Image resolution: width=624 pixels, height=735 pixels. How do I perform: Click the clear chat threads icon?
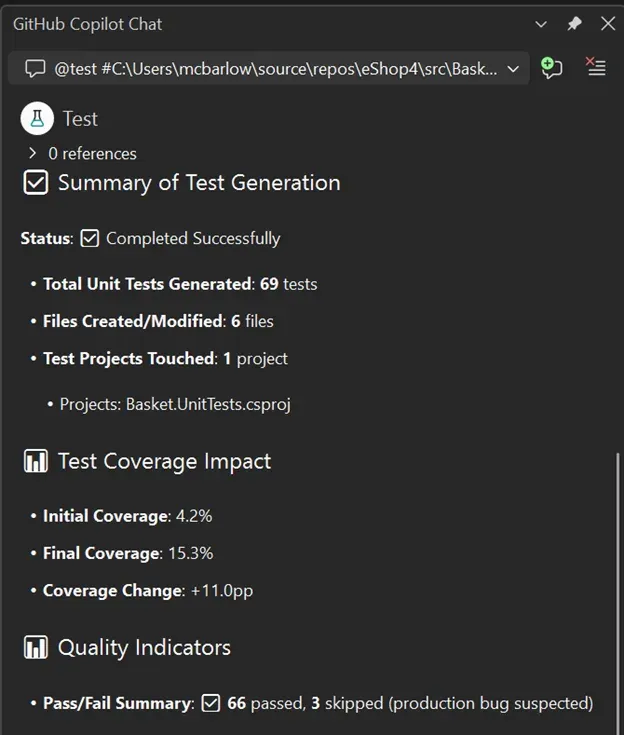coord(596,68)
